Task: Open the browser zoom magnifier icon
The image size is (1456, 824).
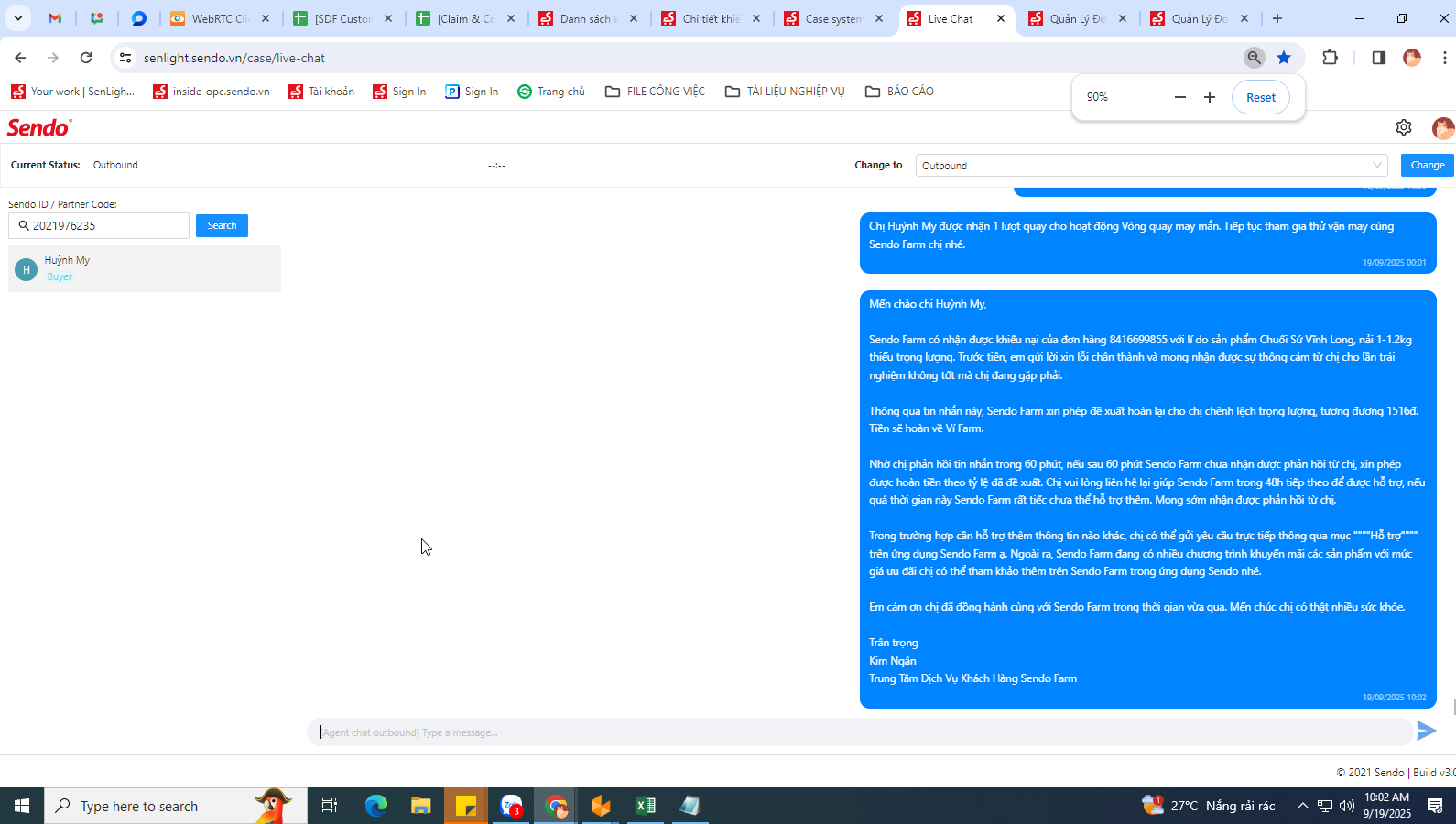Action: coord(1255,58)
